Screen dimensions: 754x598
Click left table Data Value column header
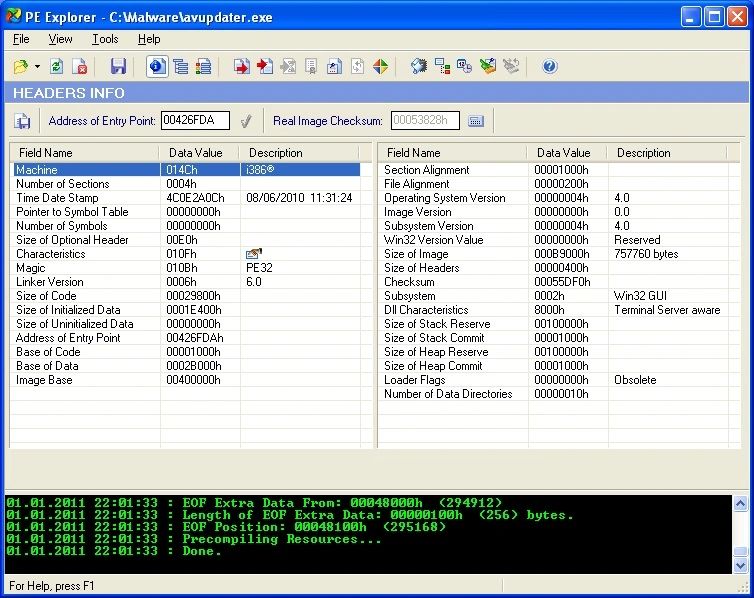pos(199,153)
